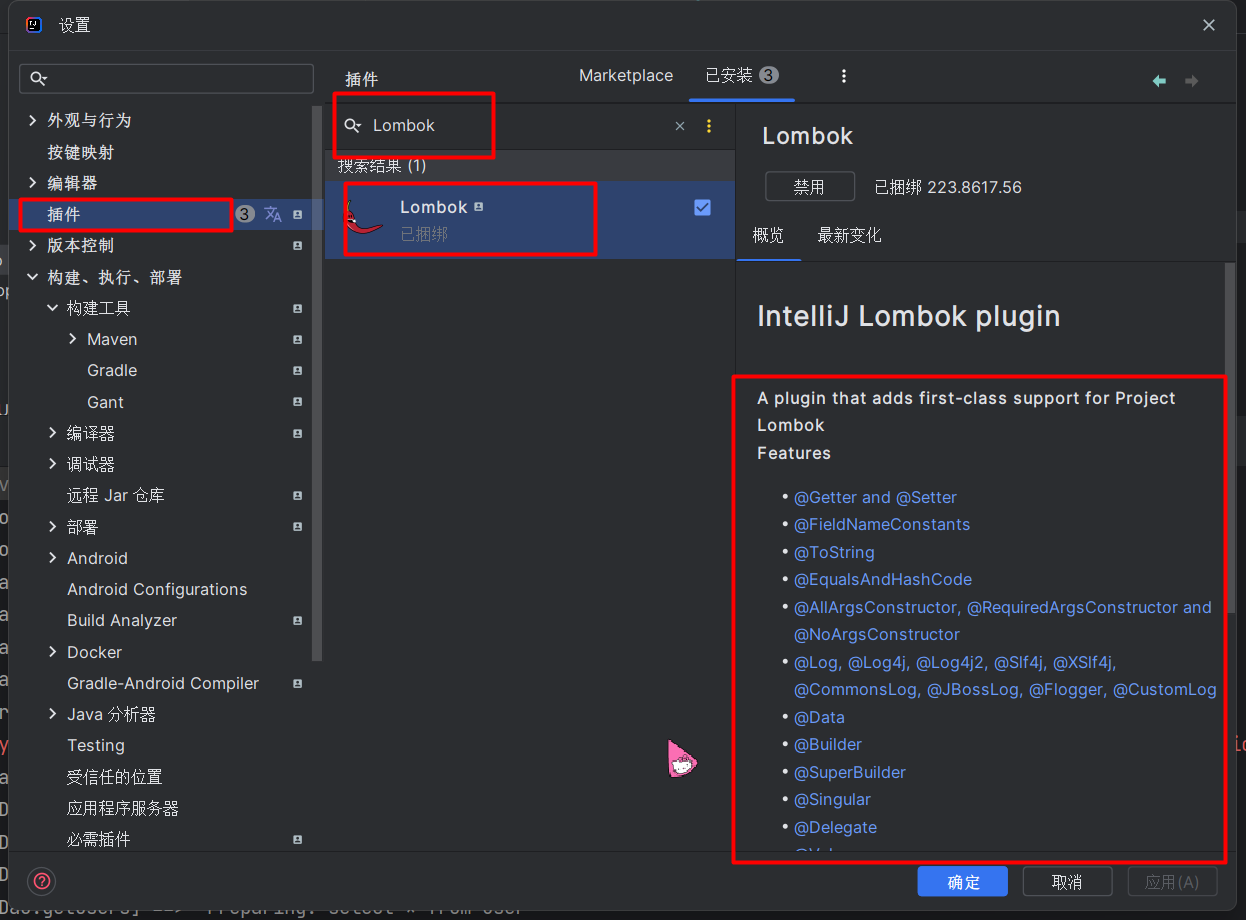Expand the 编译器 node

[x=53, y=433]
